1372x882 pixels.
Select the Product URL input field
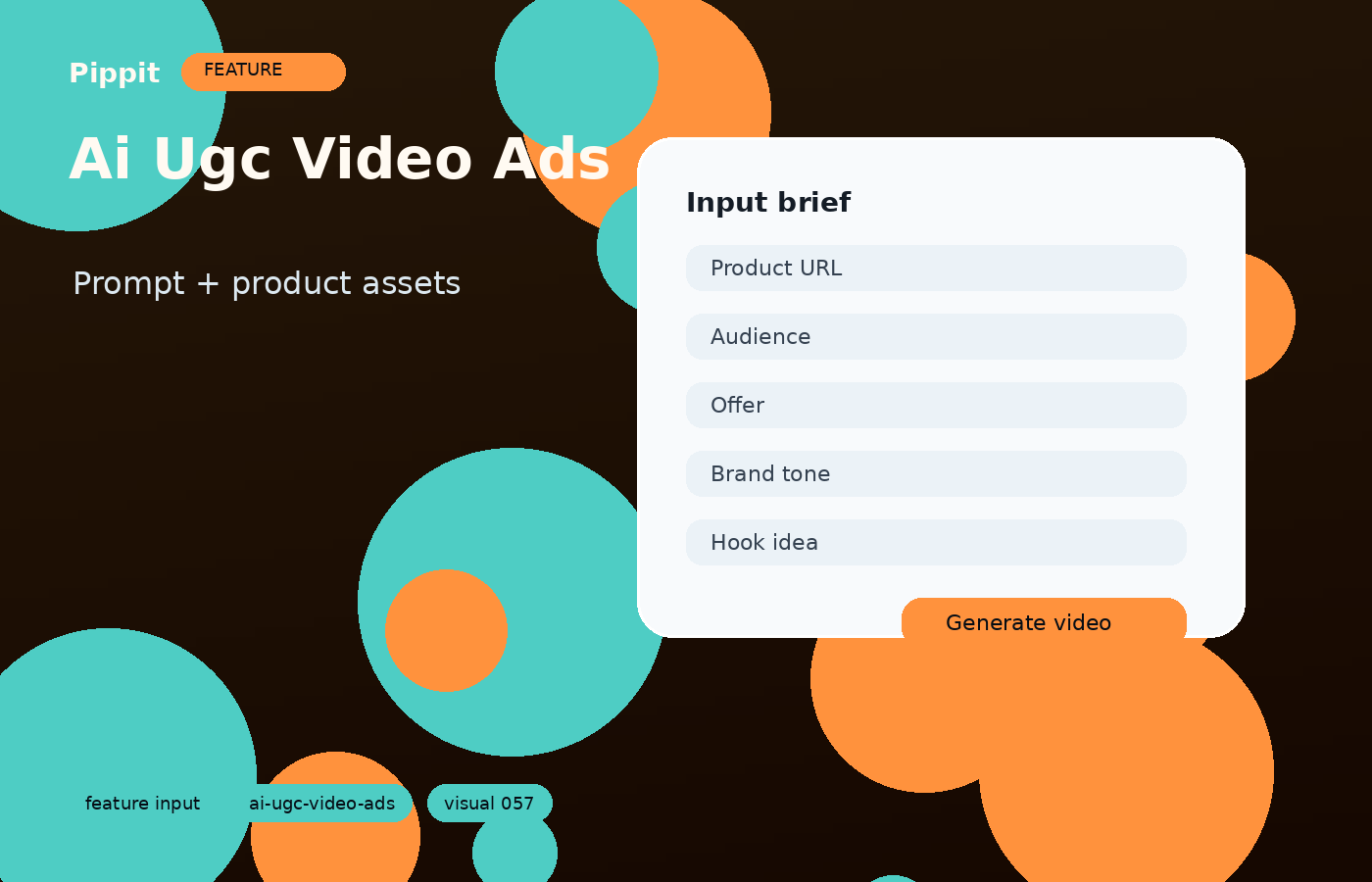pos(936,268)
